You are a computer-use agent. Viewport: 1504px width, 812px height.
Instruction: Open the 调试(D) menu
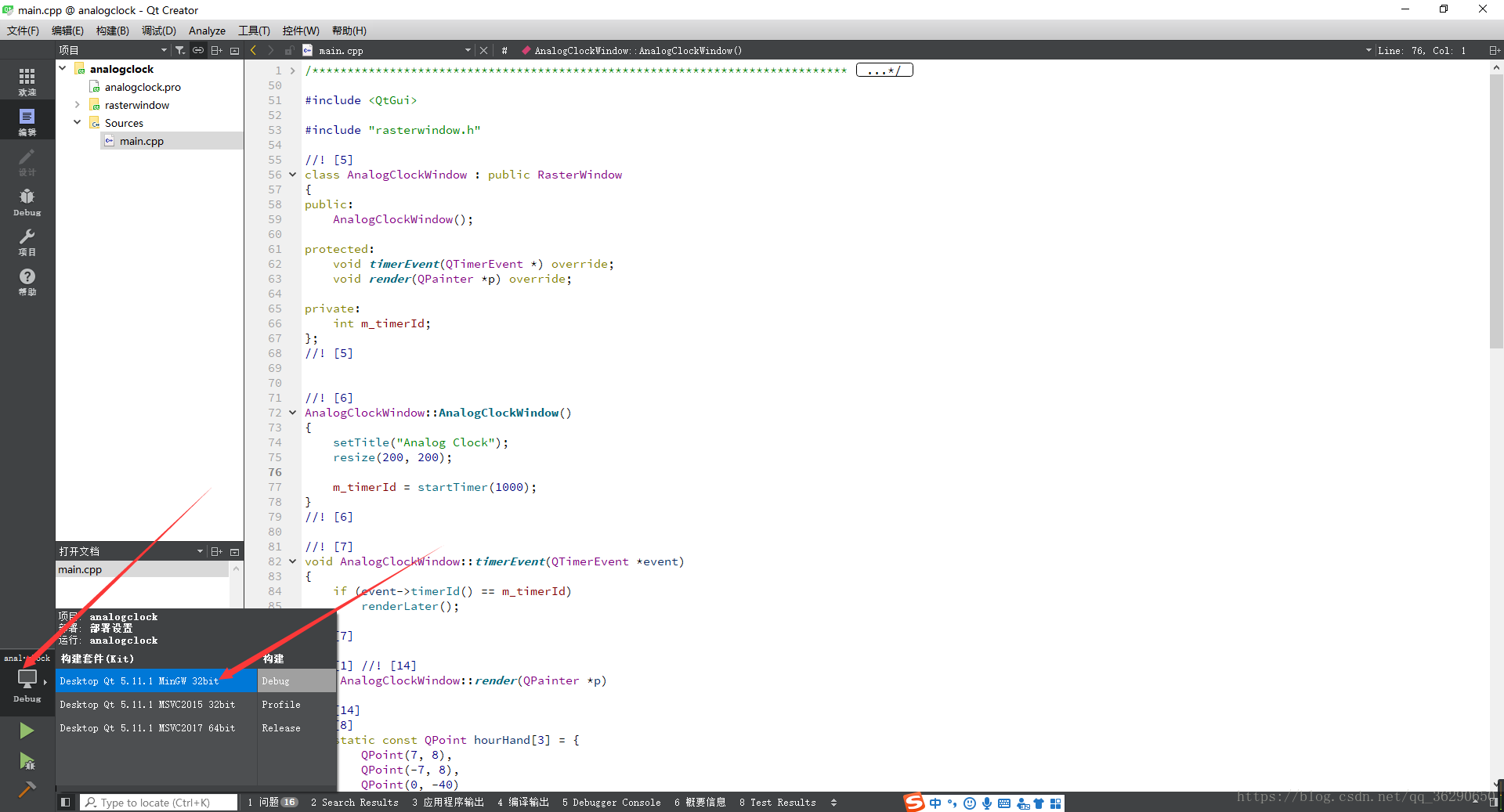[x=158, y=31]
